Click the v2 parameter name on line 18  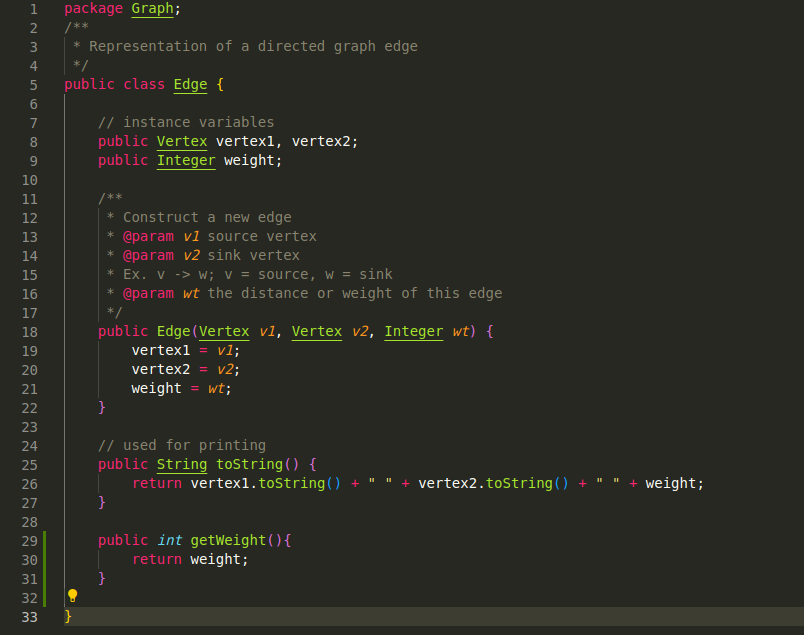click(359, 331)
